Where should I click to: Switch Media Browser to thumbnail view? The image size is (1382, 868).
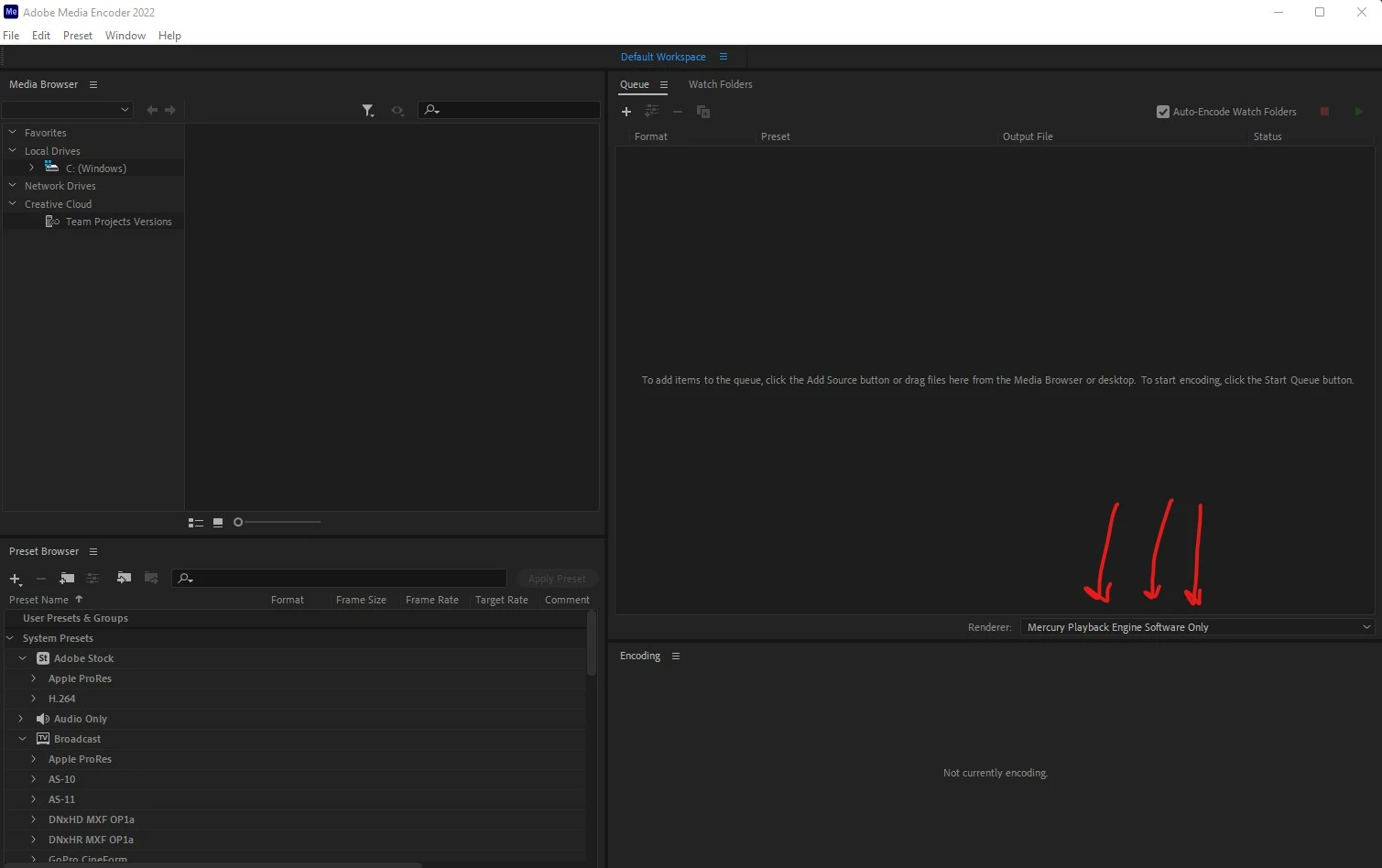218,523
